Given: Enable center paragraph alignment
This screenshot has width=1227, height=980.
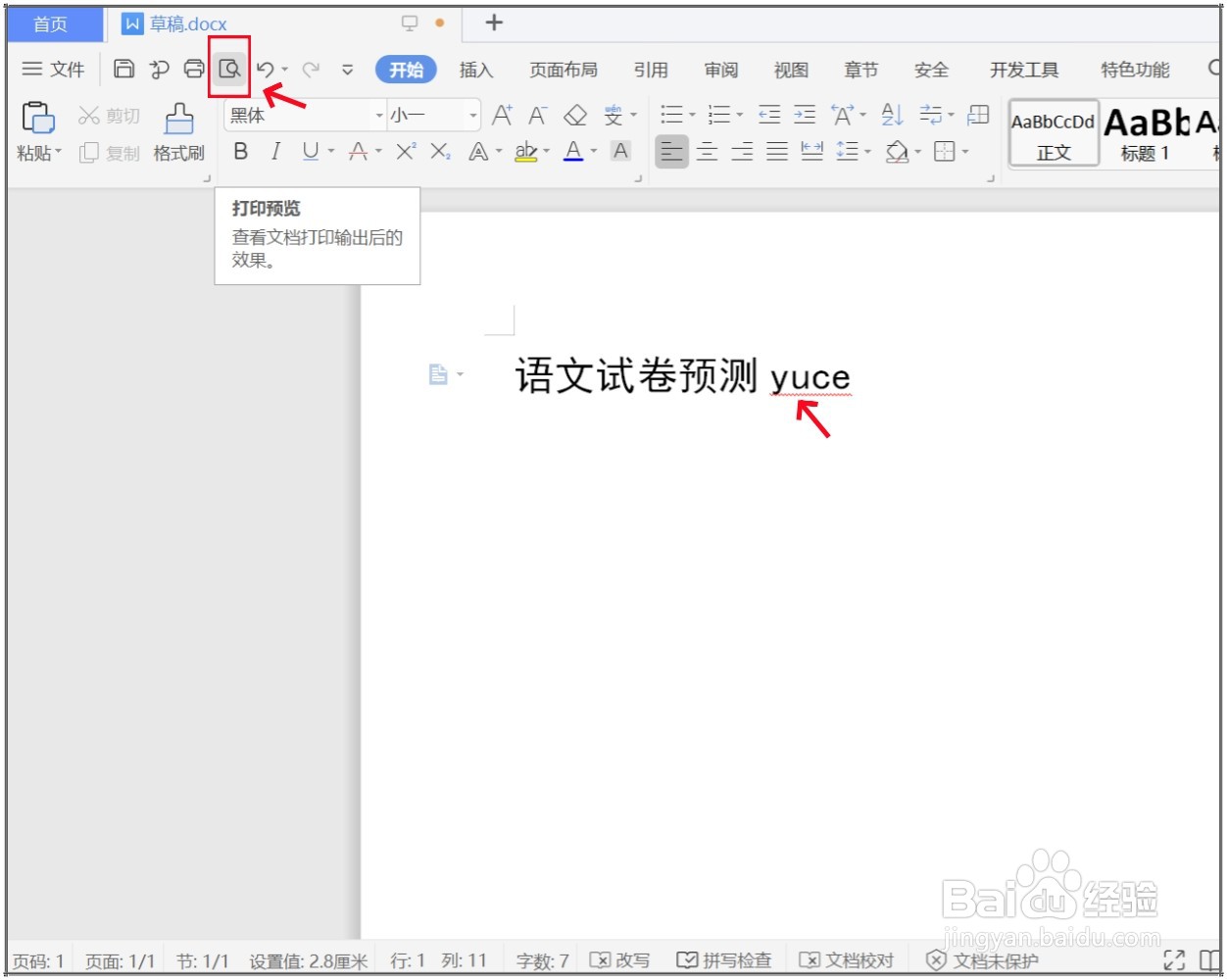Looking at the screenshot, I should tap(708, 152).
